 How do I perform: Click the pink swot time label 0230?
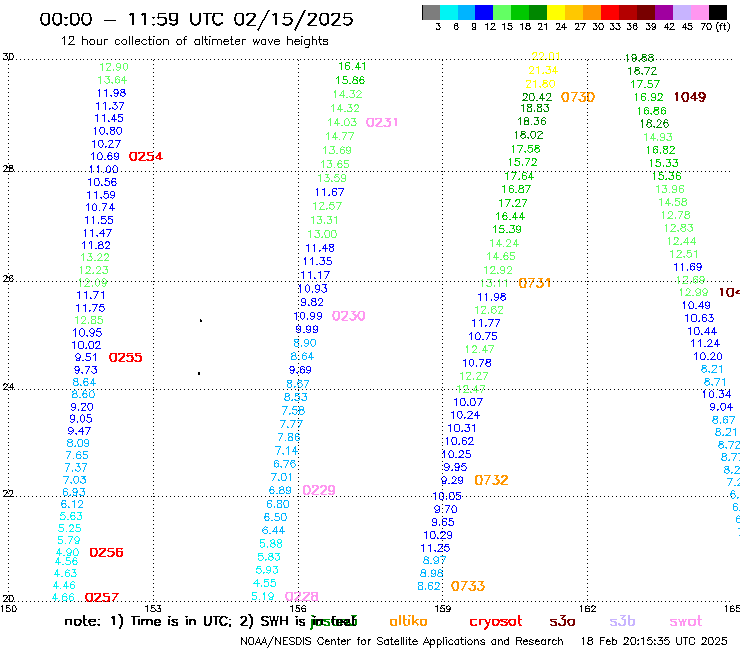coord(349,316)
